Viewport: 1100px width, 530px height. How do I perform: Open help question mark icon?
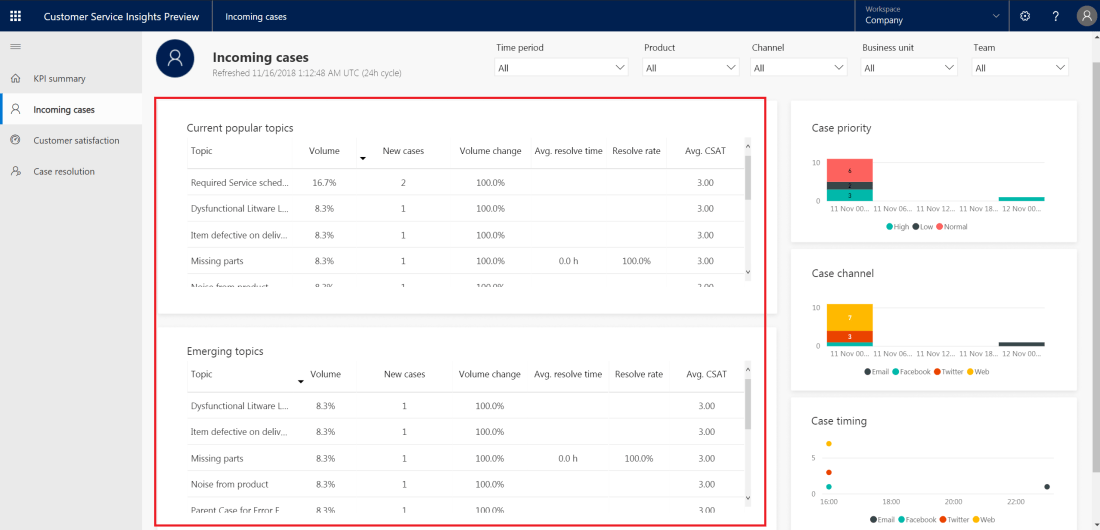click(1055, 16)
